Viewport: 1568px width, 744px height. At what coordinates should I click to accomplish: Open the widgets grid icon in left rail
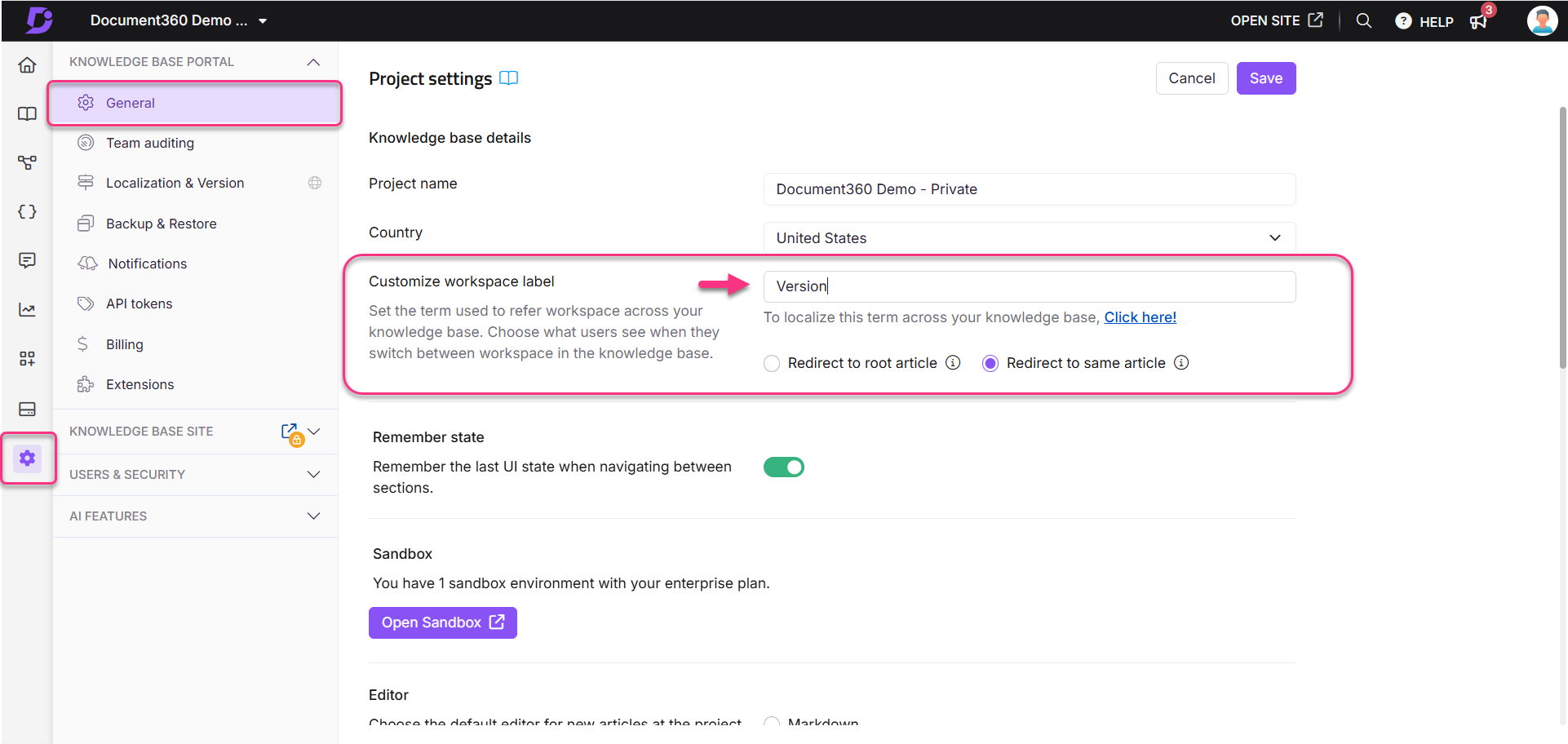pos(27,358)
